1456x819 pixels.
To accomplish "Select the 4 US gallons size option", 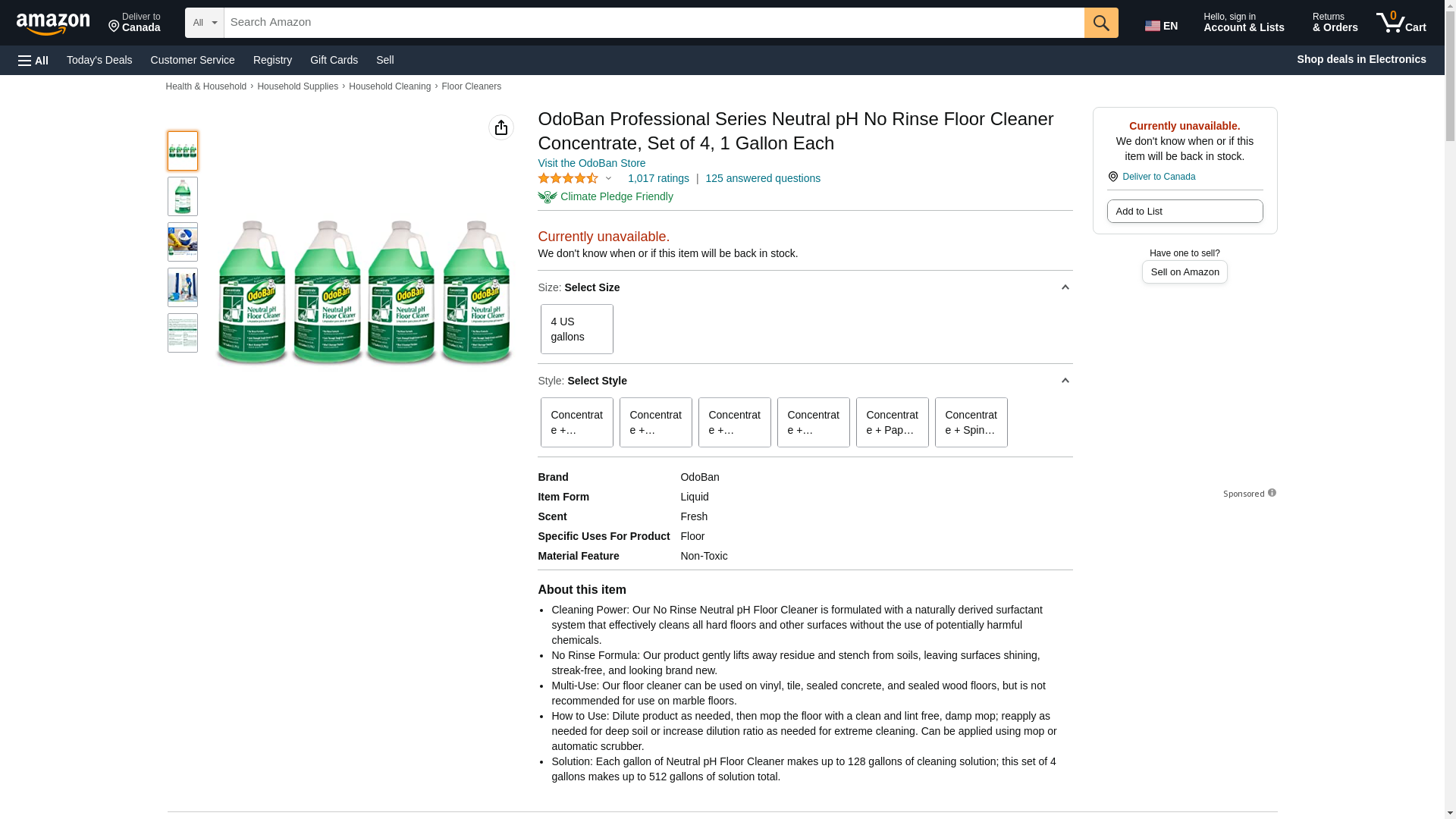I will [x=576, y=329].
